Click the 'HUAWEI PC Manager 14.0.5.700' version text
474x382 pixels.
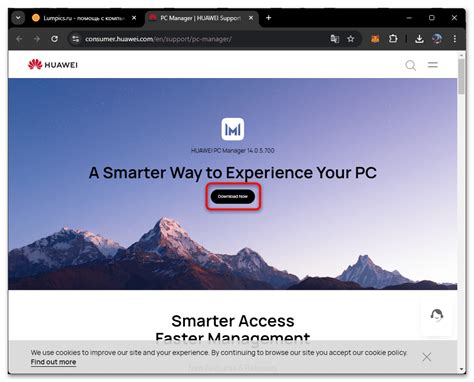pyautogui.click(x=233, y=151)
